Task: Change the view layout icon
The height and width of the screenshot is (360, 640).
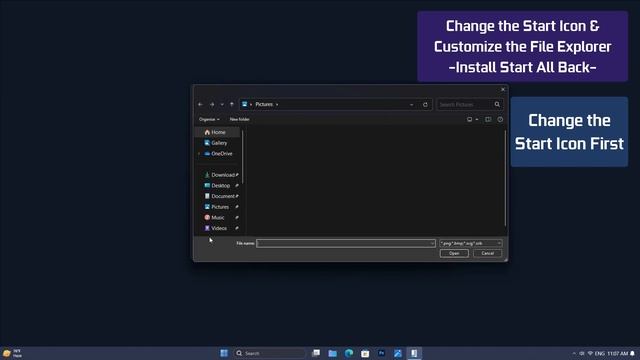Action: (x=469, y=119)
